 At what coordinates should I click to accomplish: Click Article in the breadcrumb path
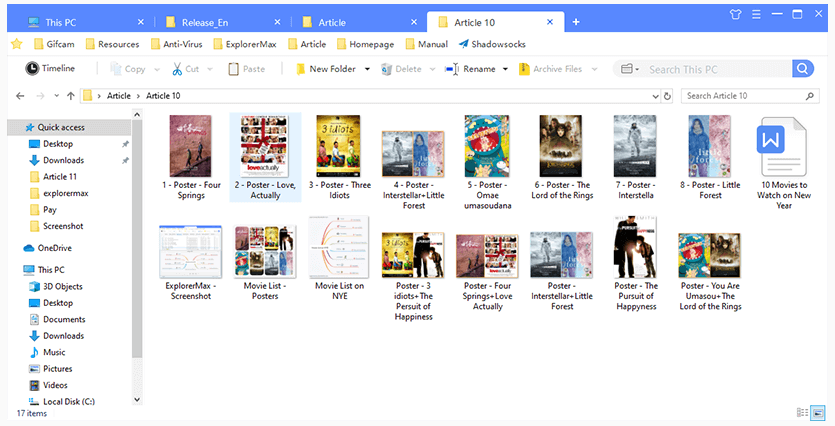pos(119,95)
